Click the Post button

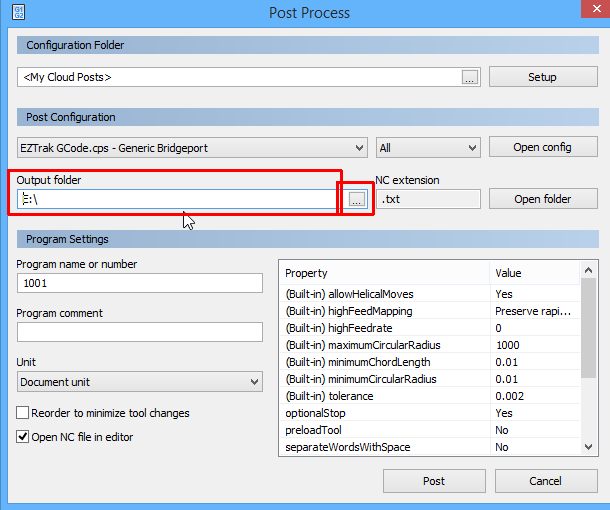[434, 481]
